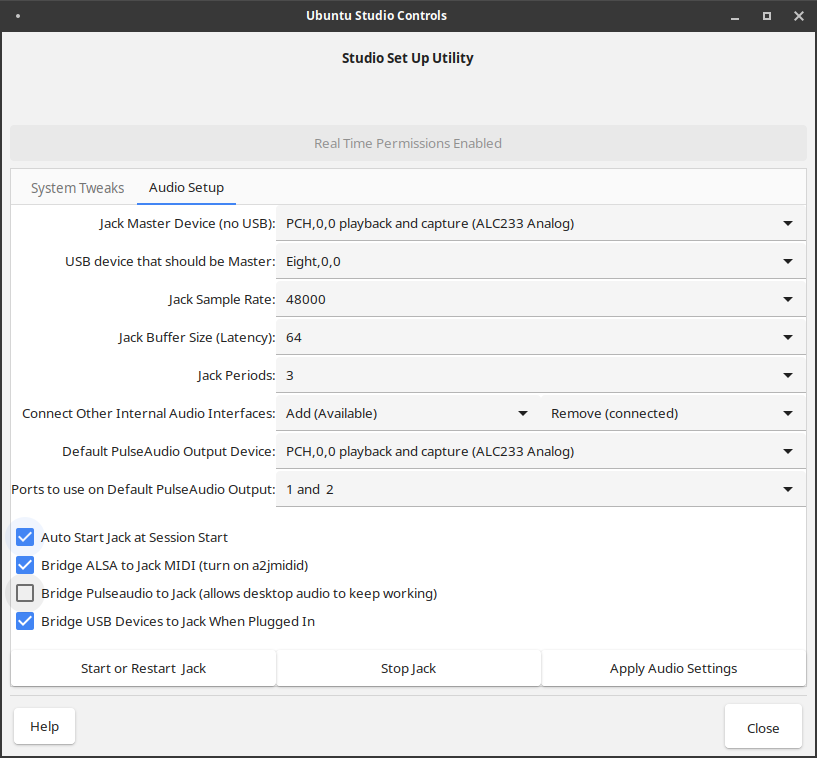
Task: Click the Start or Restart Jack button
Action: click(x=143, y=668)
